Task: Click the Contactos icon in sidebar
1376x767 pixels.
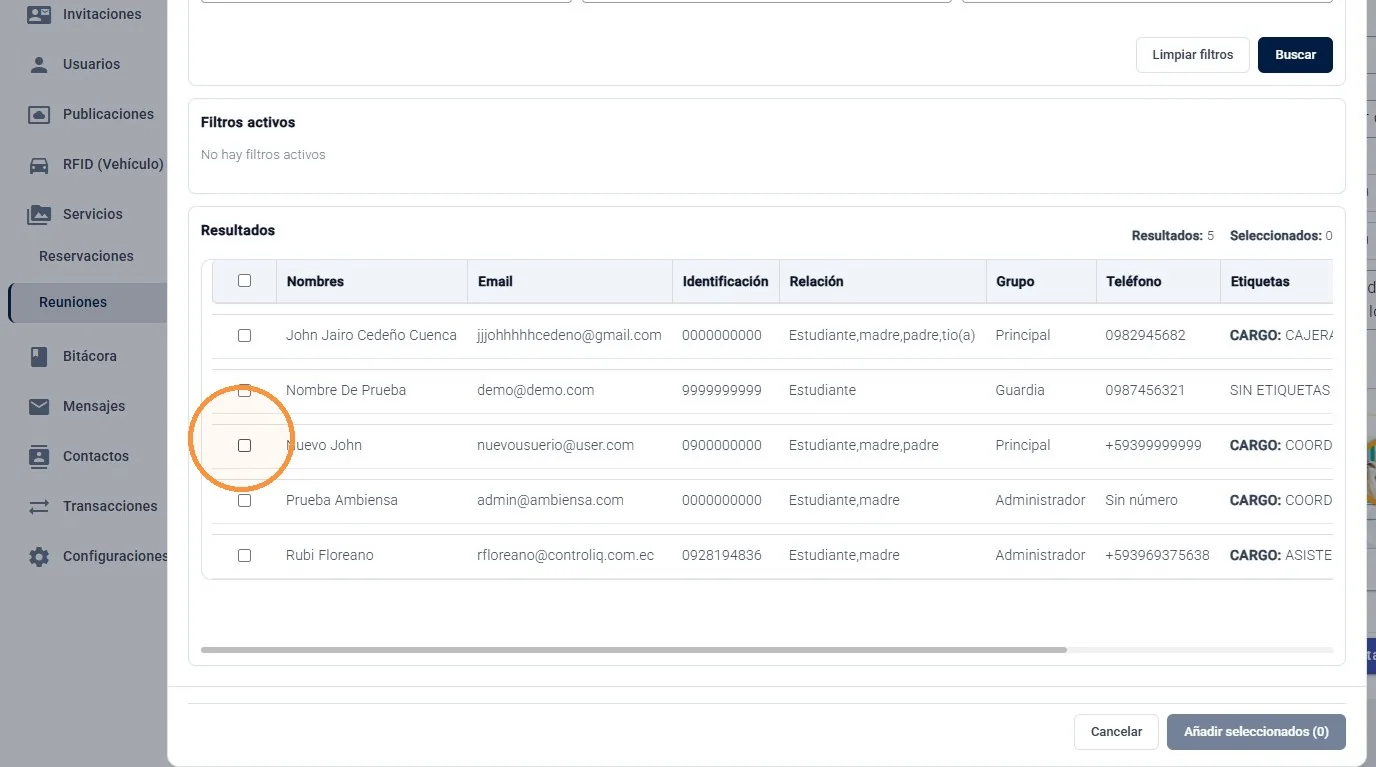Action: [39, 457]
